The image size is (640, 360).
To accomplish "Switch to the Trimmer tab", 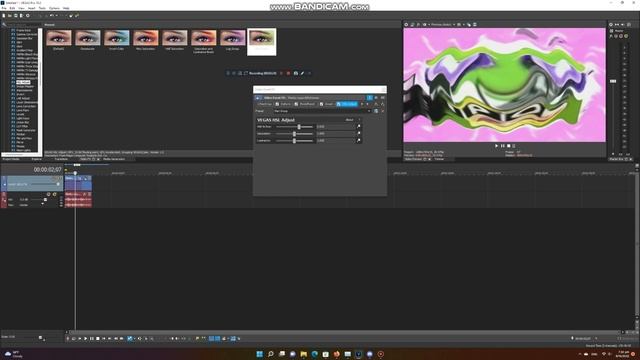I will coord(439,159).
